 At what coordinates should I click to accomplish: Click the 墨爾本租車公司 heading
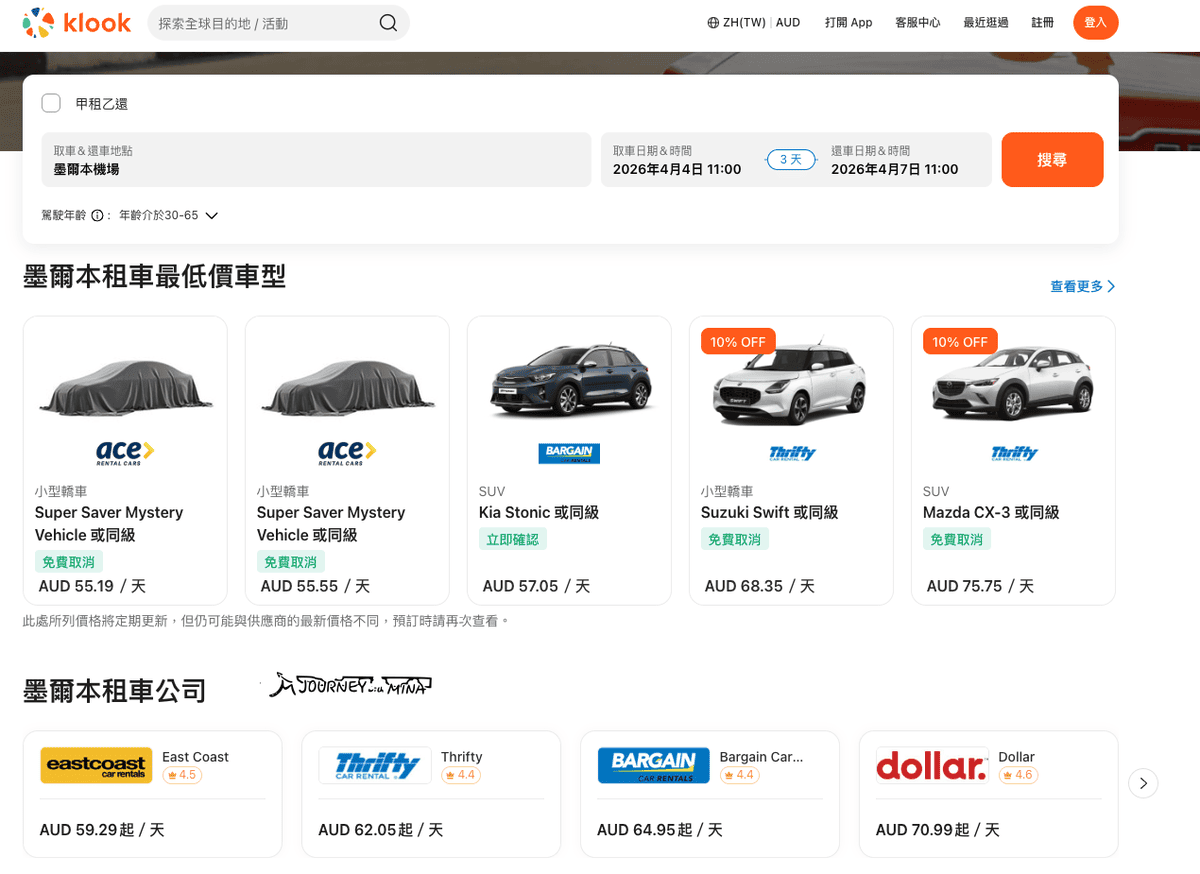(115, 691)
